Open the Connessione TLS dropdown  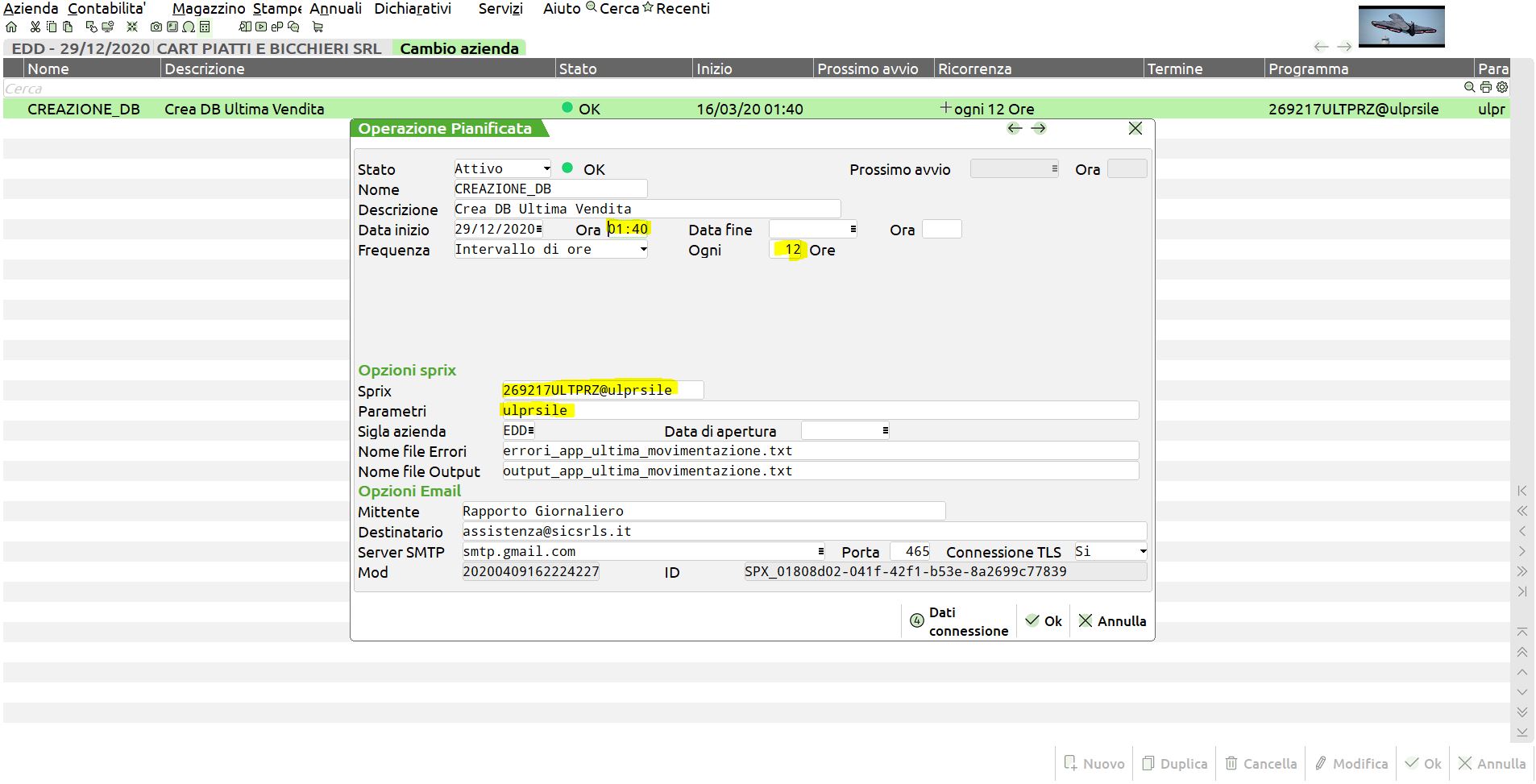[1110, 552]
